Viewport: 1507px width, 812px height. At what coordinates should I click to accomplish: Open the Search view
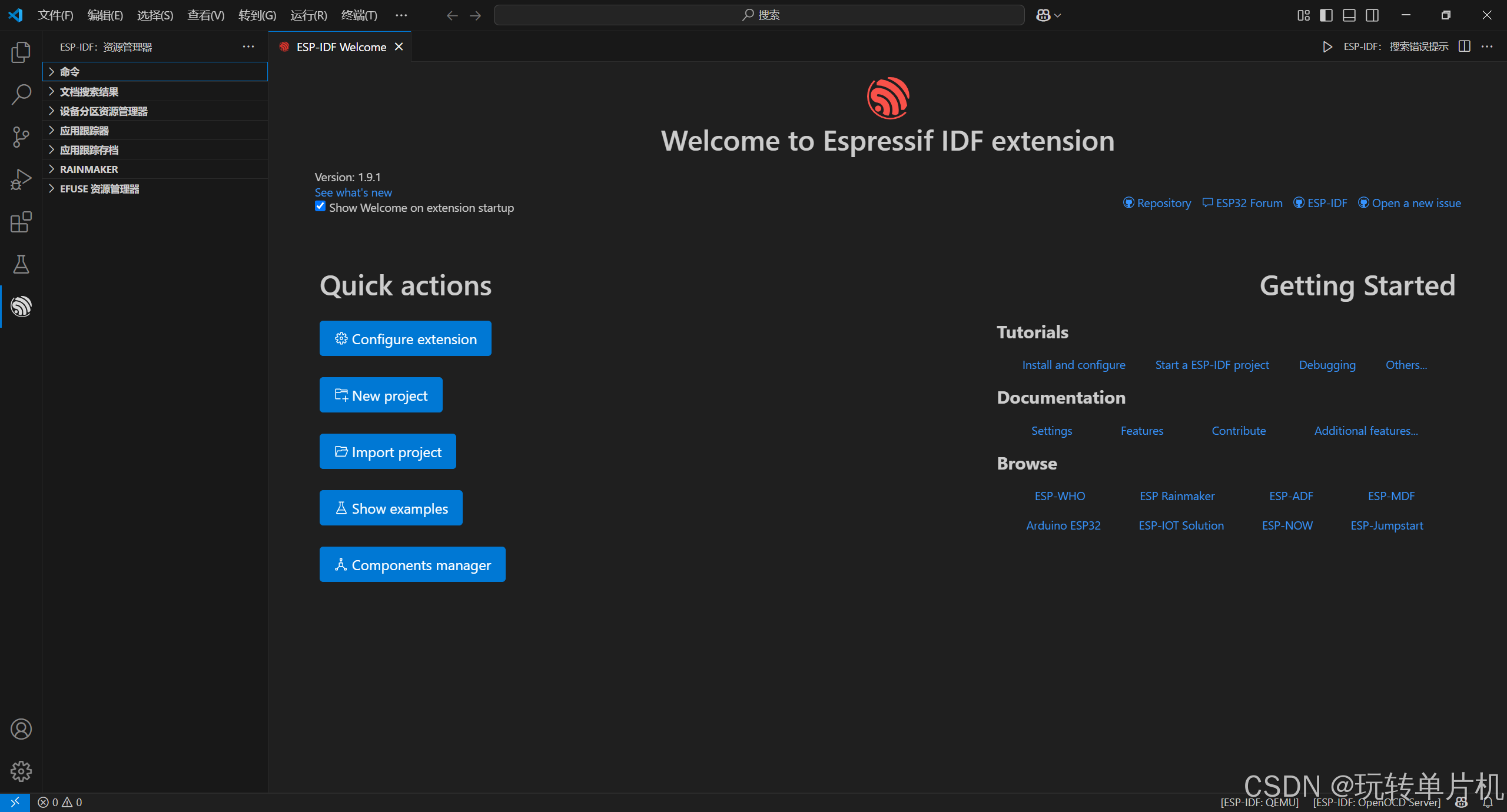click(x=21, y=94)
